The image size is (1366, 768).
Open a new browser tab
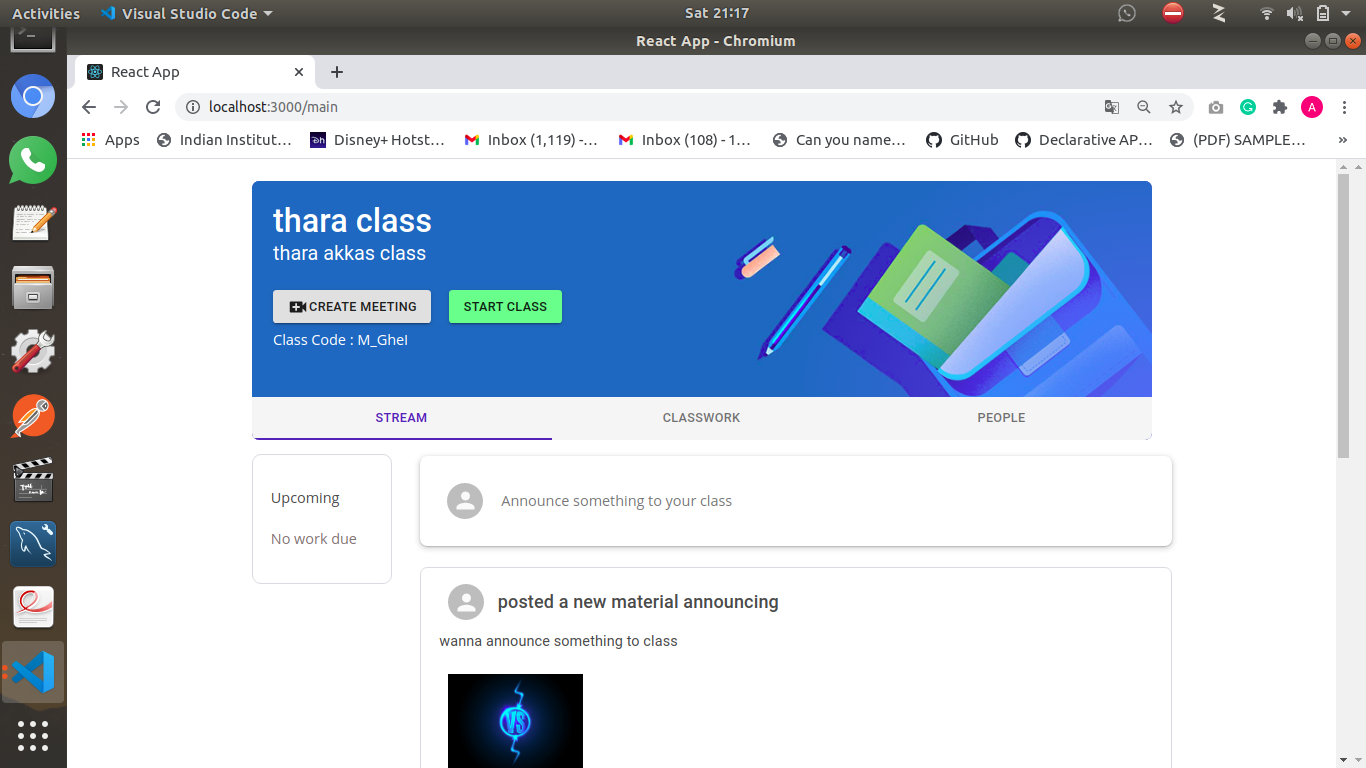click(x=337, y=72)
